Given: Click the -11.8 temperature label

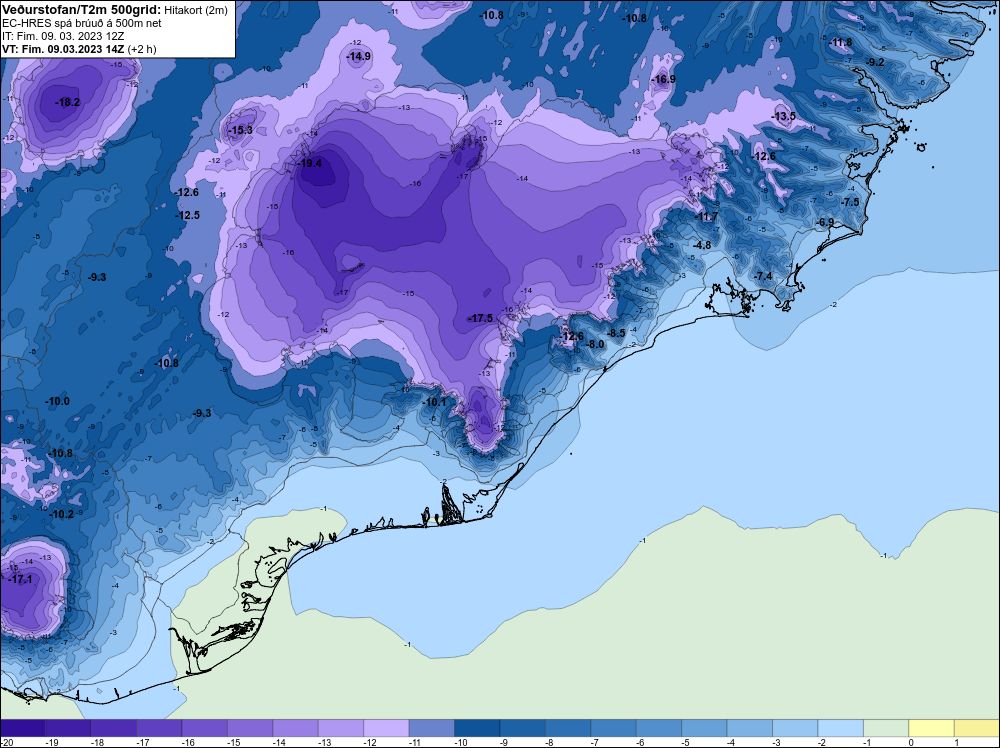Looking at the screenshot, I should click(x=840, y=43).
